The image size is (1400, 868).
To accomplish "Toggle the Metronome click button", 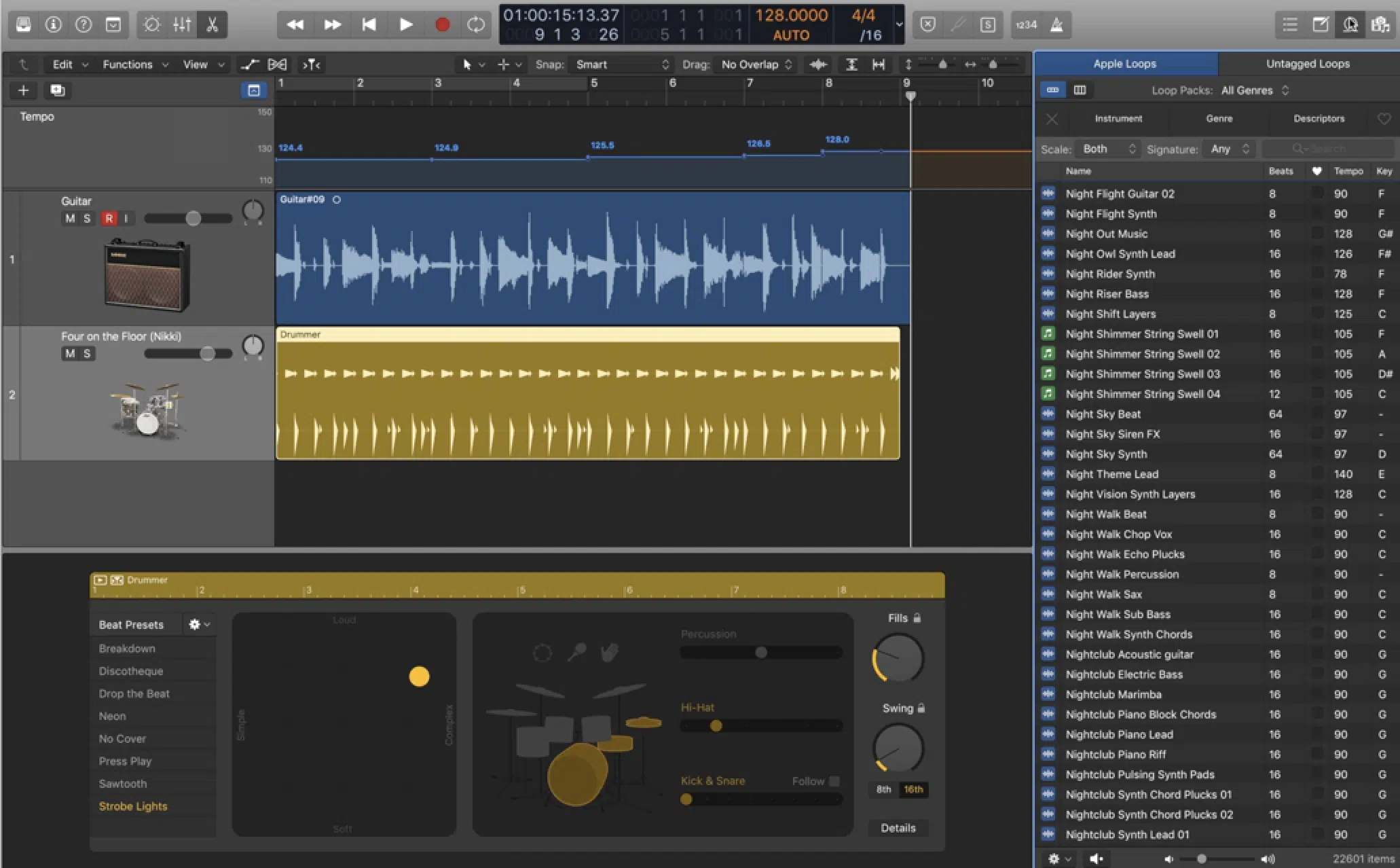I will click(x=1056, y=25).
